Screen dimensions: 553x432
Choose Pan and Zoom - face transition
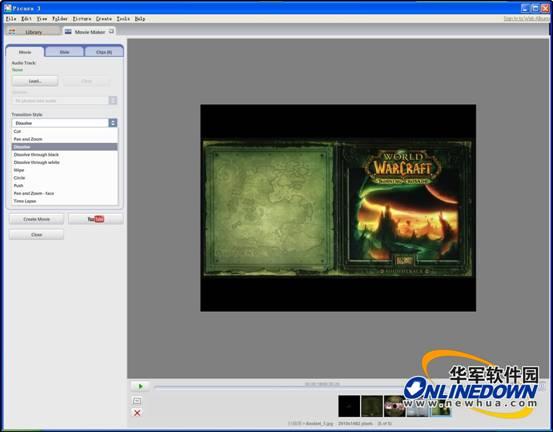(65, 193)
